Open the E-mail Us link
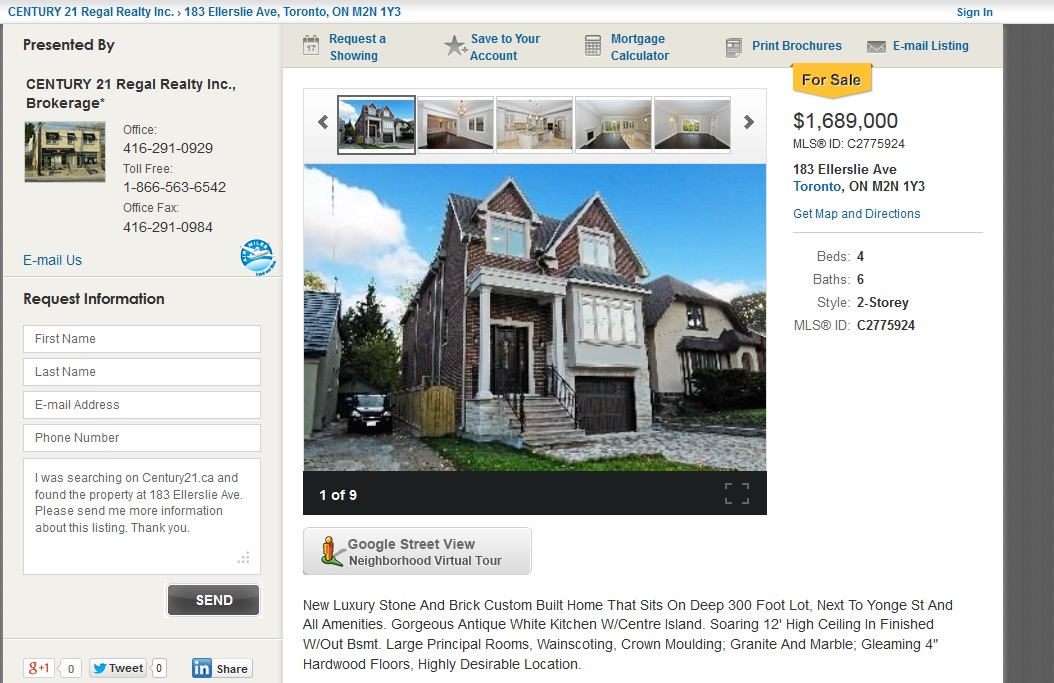The width and height of the screenshot is (1054, 683). point(52,260)
